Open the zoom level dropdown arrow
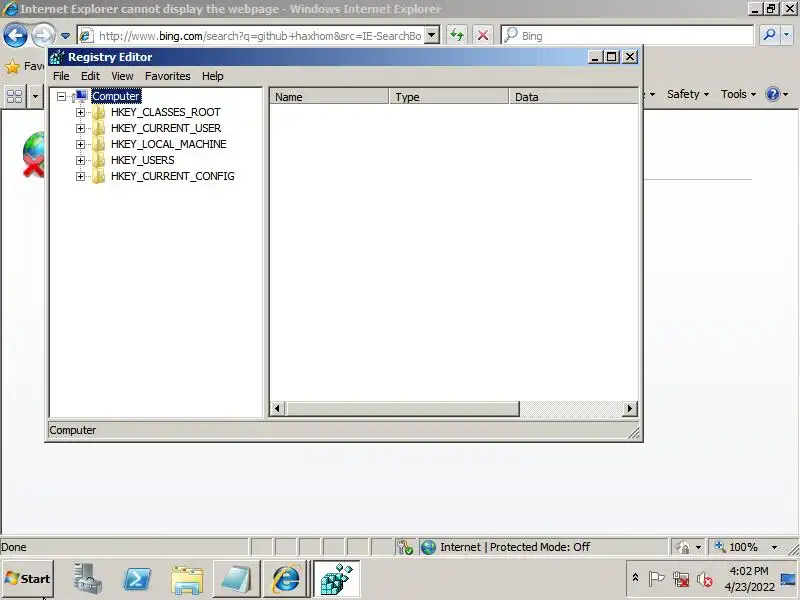The height and width of the screenshot is (600, 800). [774, 547]
